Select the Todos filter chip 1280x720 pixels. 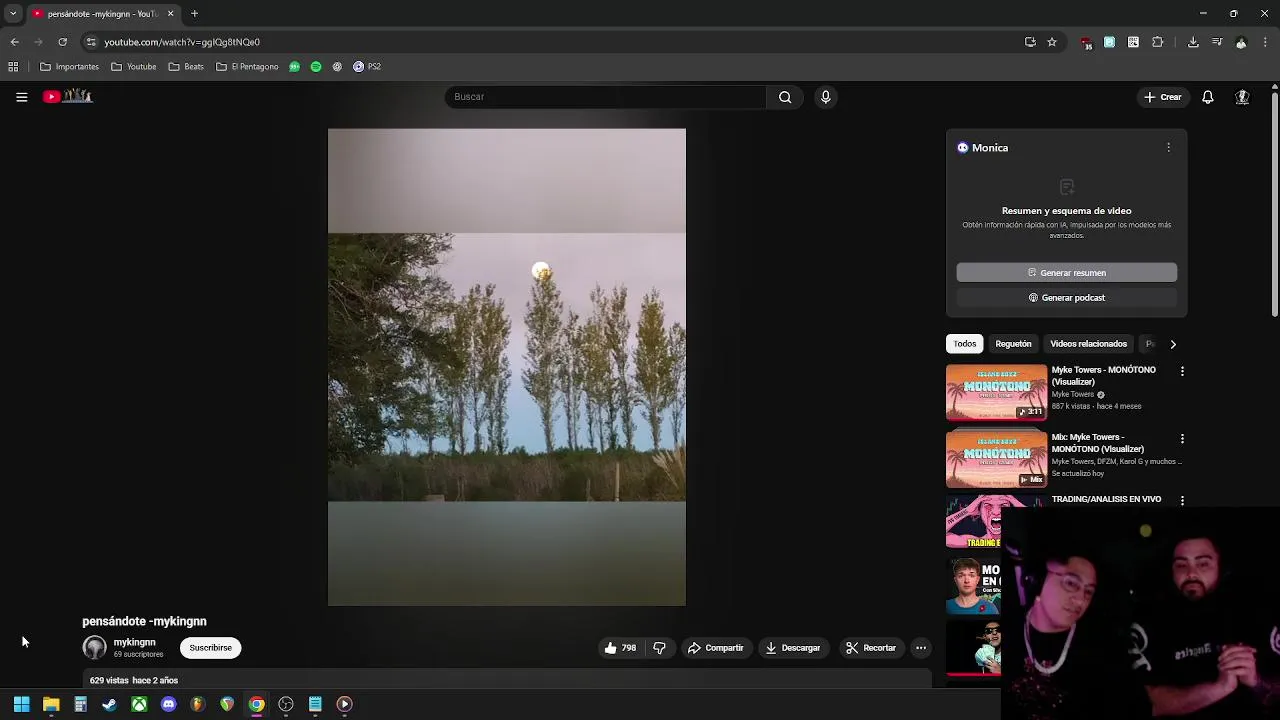click(x=965, y=344)
